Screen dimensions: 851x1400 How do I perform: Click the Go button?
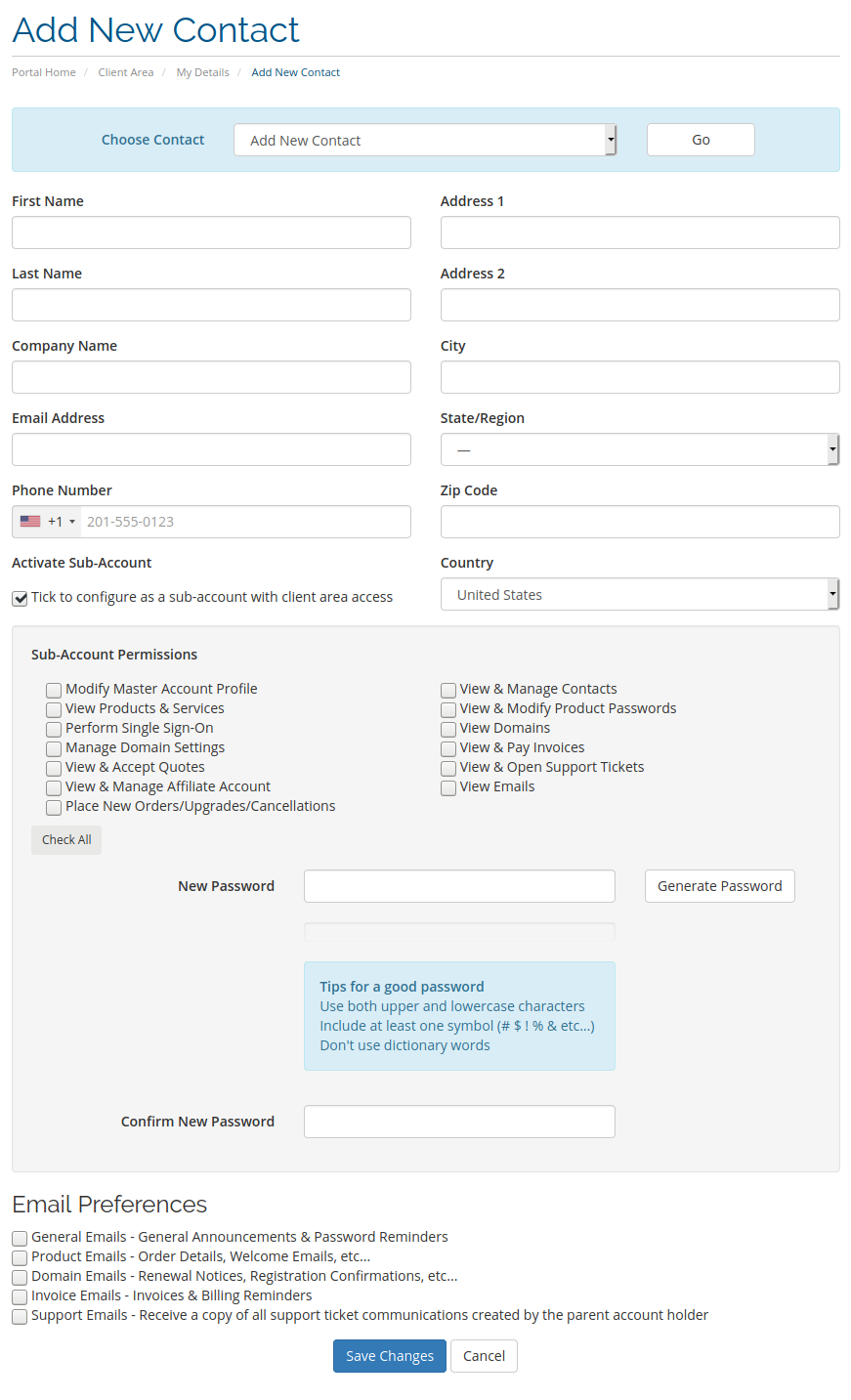point(701,140)
